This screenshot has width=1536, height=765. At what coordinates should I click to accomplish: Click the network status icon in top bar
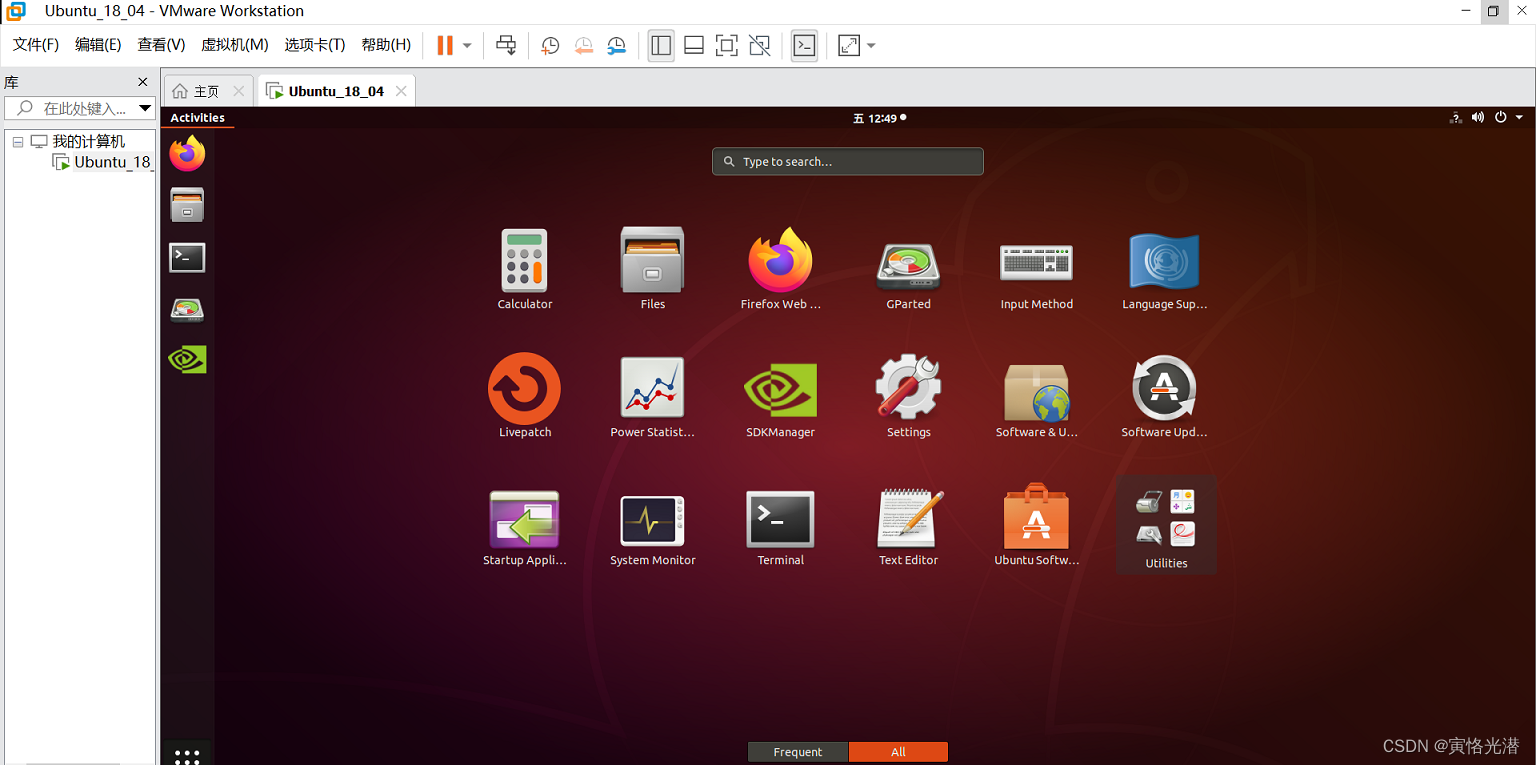(x=1456, y=118)
